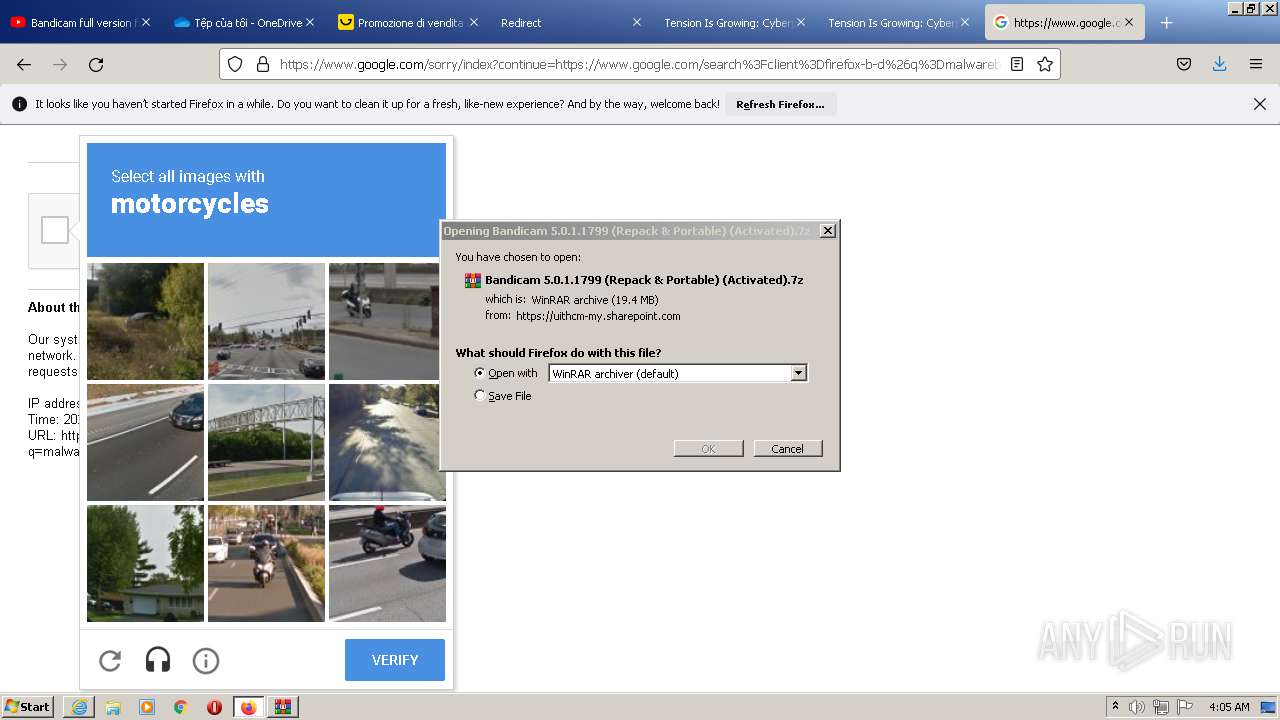Open a new tab with plus button
Image resolution: width=1280 pixels, height=720 pixels.
[1166, 22]
